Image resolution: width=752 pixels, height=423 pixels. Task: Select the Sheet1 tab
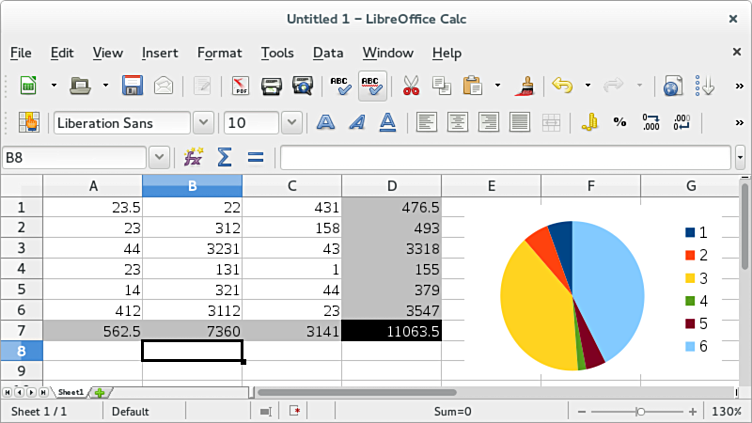point(71,392)
